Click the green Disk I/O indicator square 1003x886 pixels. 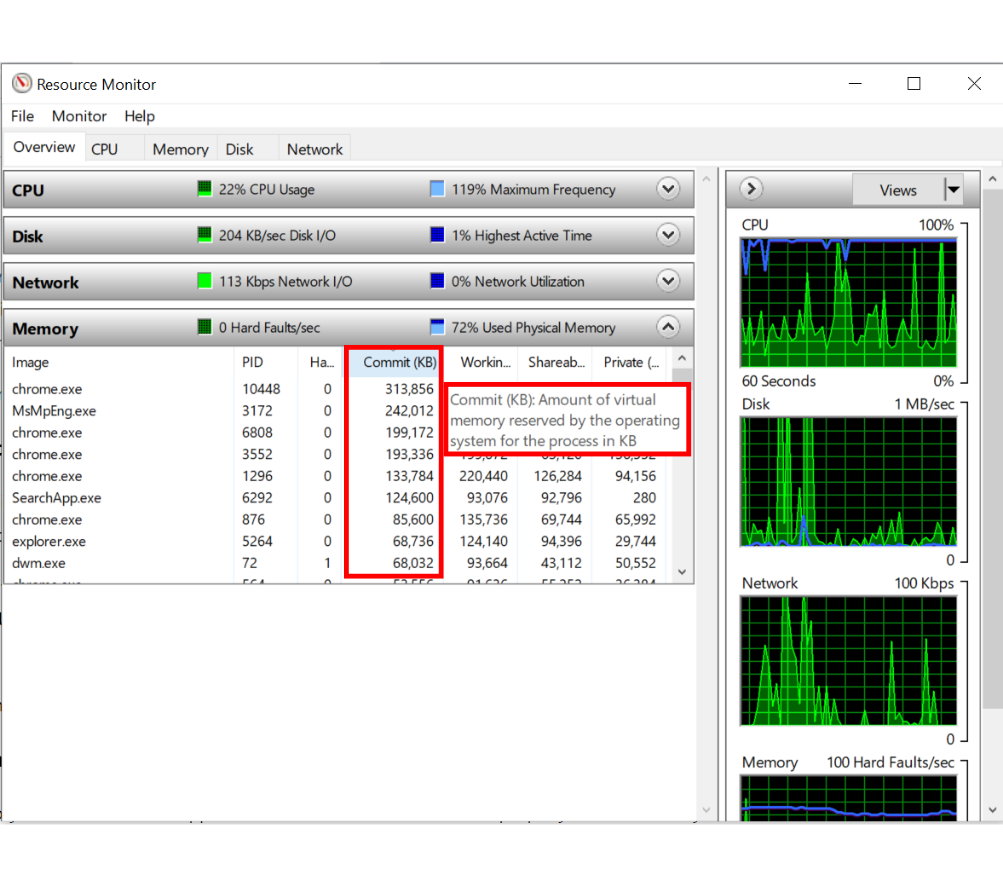coord(205,235)
